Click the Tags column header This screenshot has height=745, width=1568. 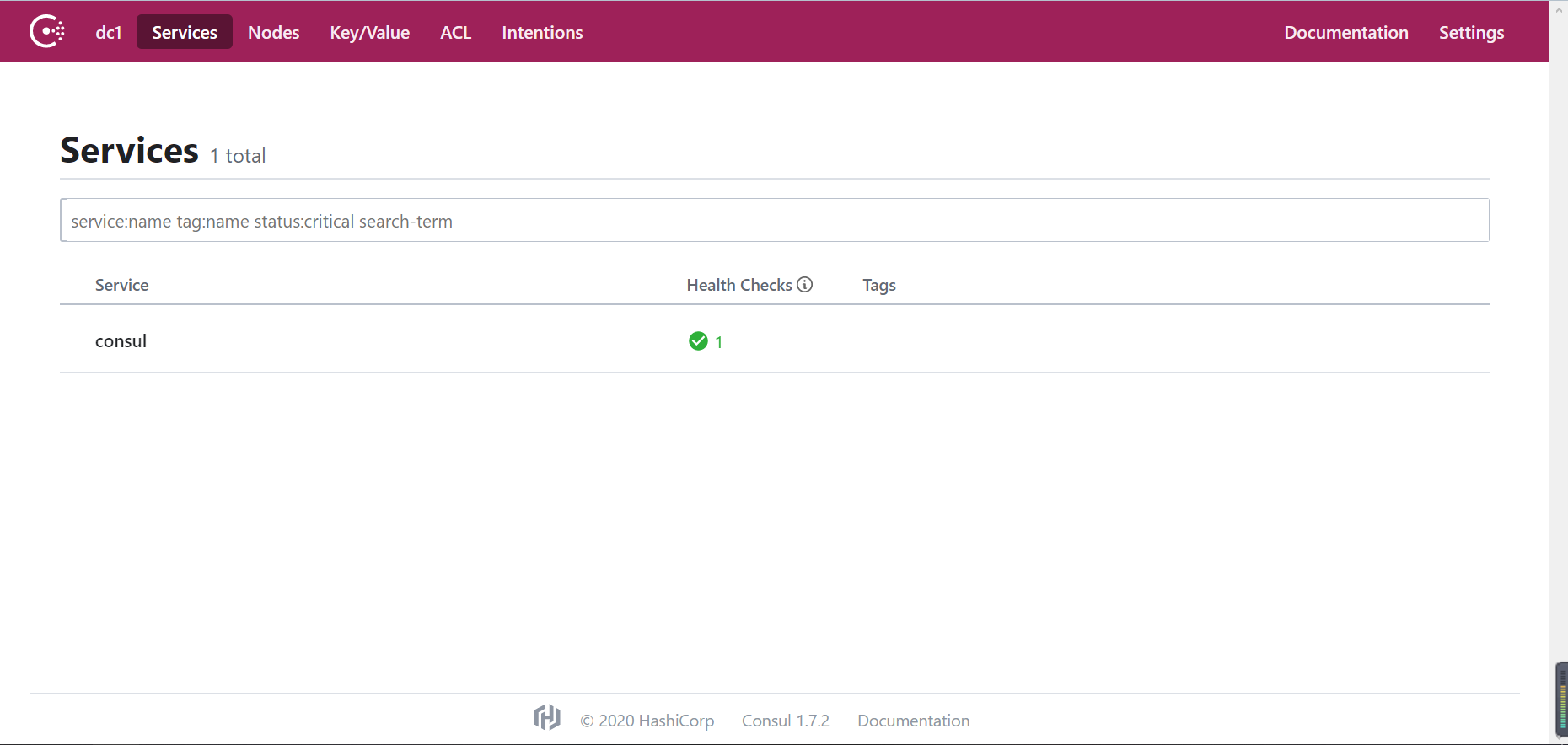879,285
